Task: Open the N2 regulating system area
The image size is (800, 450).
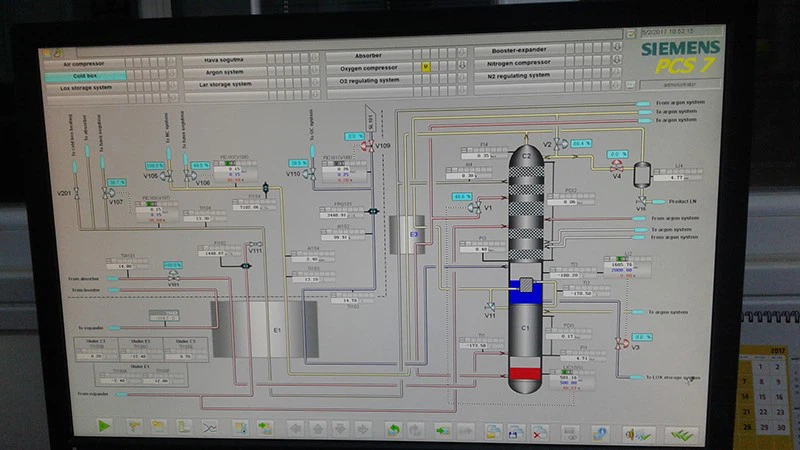Action: coord(518,75)
